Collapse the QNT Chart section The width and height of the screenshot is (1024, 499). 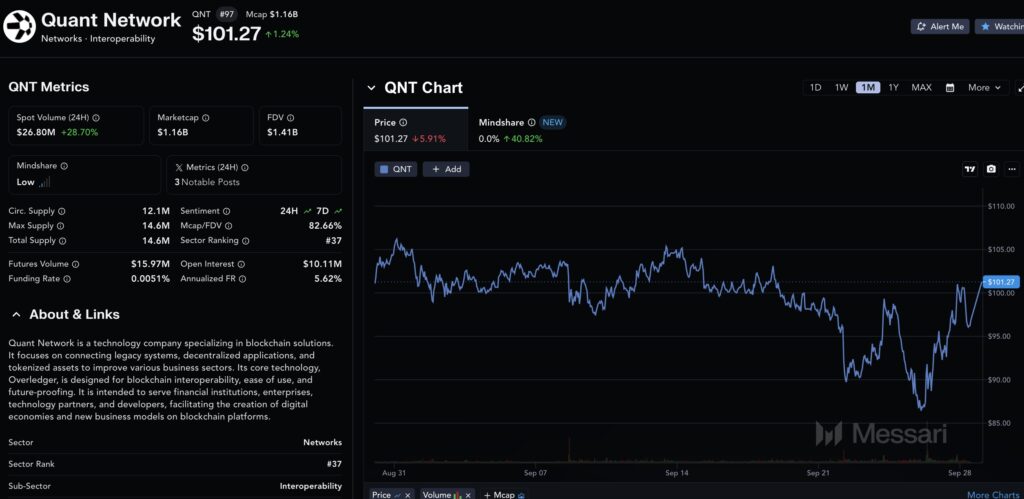[371, 88]
